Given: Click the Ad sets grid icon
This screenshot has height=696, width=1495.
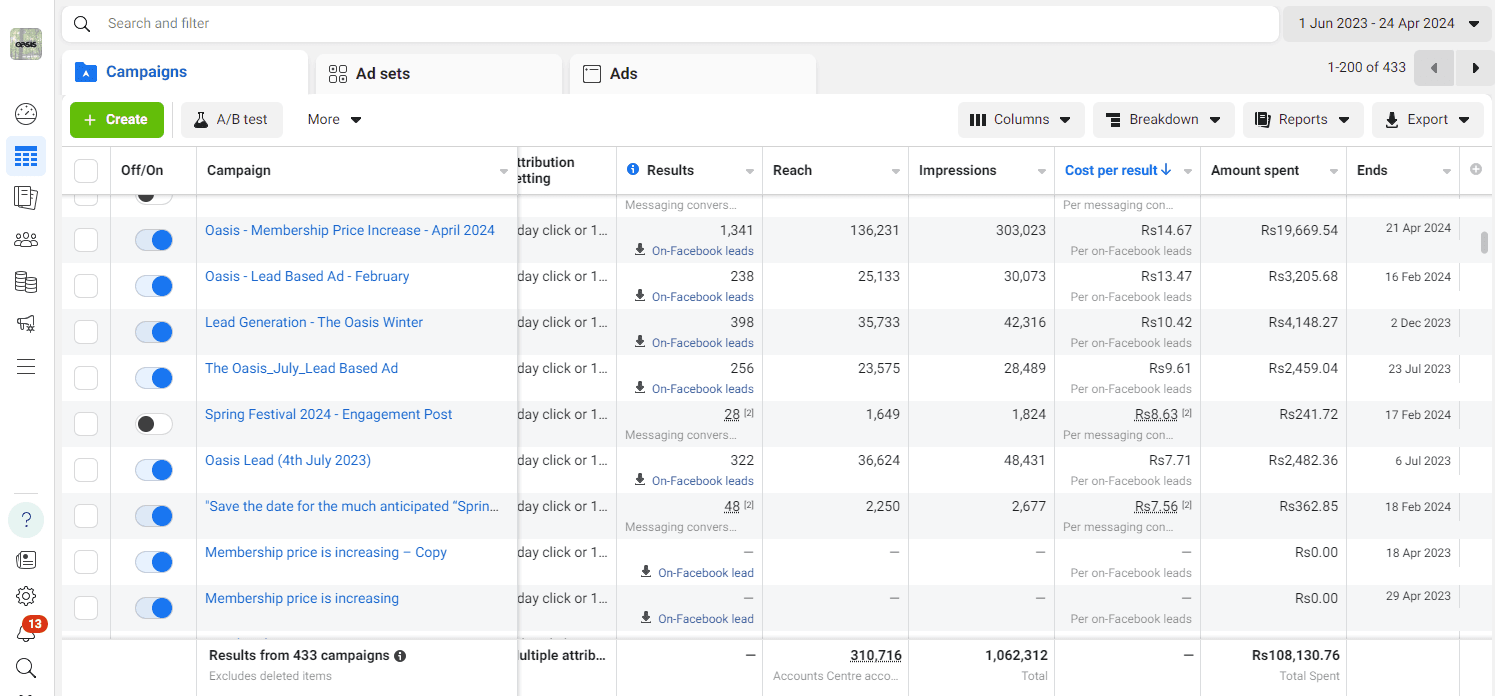Looking at the screenshot, I should 338,74.
